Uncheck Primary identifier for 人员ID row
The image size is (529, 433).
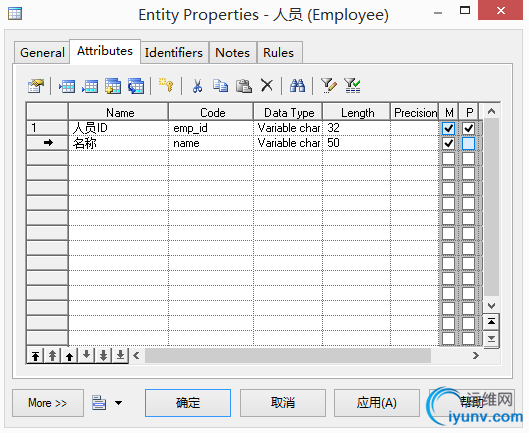click(x=469, y=128)
